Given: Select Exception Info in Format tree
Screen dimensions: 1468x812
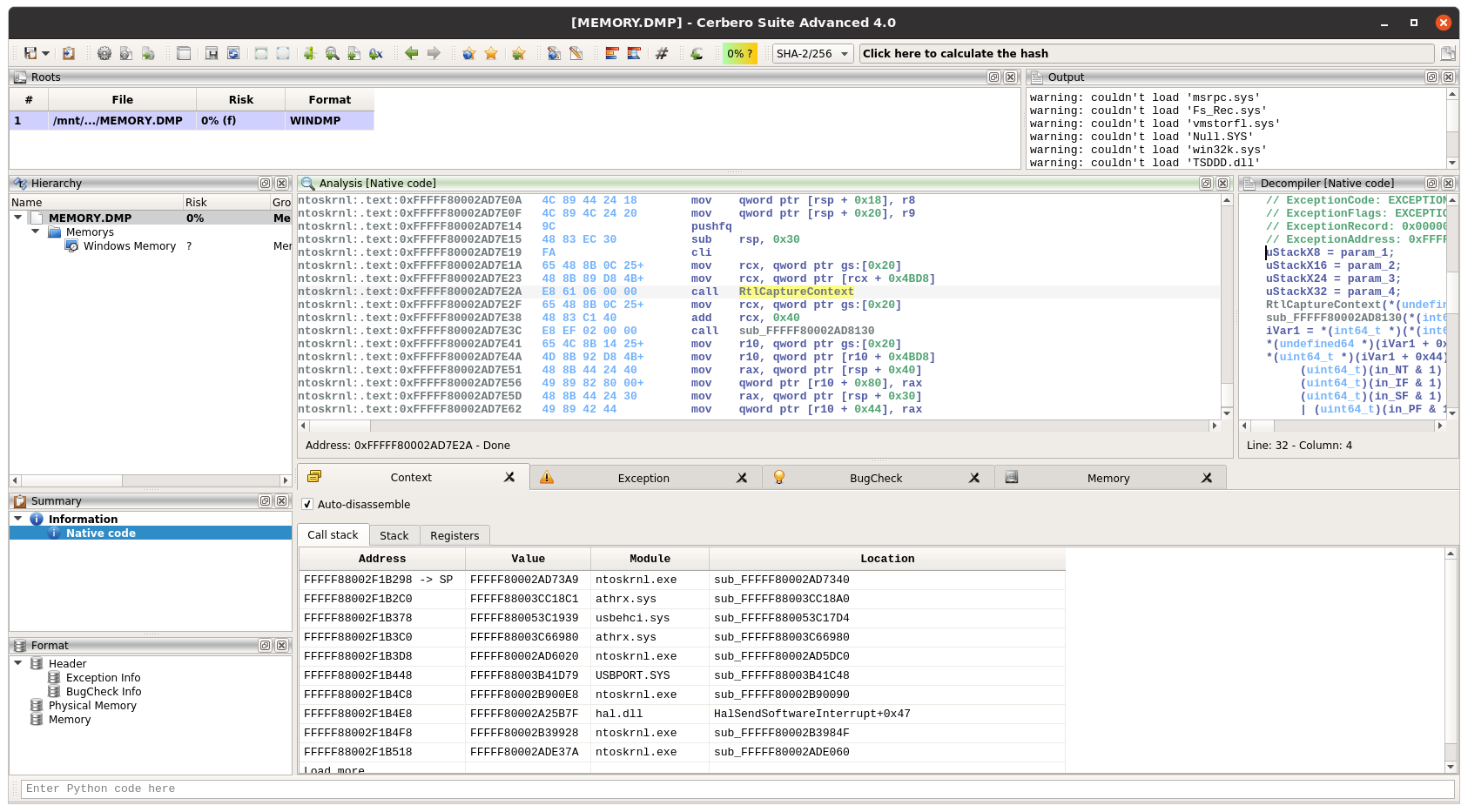Looking at the screenshot, I should tap(103, 678).
